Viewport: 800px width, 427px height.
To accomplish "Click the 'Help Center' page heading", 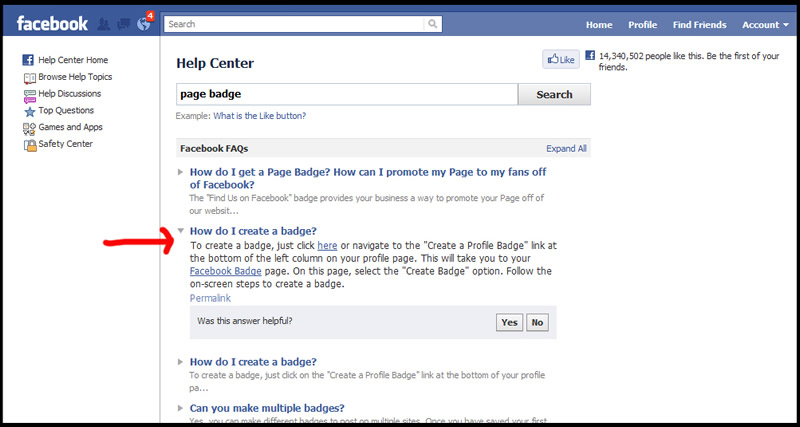I will (215, 63).
